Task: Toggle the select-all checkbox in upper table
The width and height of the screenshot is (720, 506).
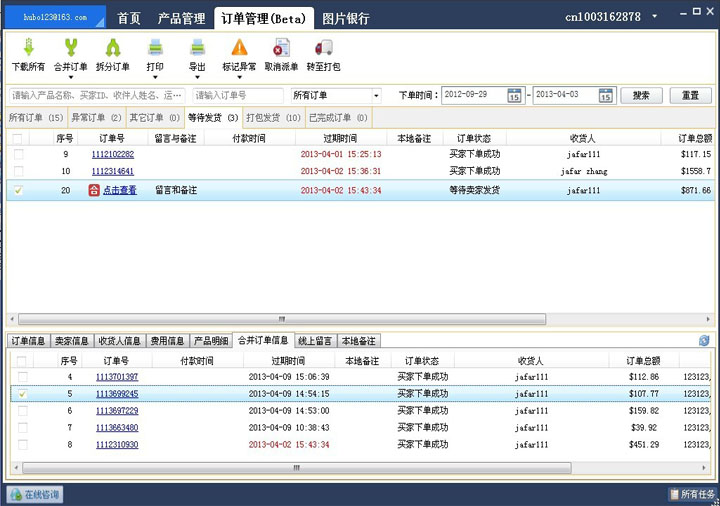Action: click(x=17, y=139)
